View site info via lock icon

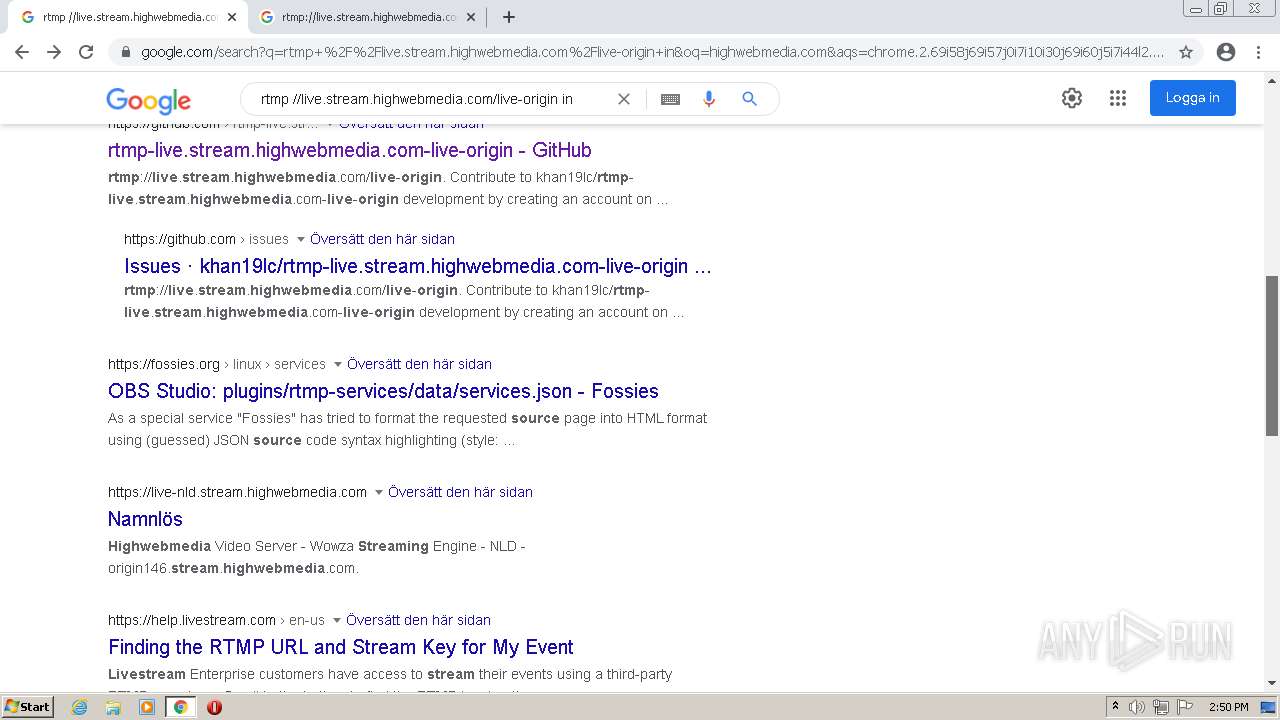point(125,52)
